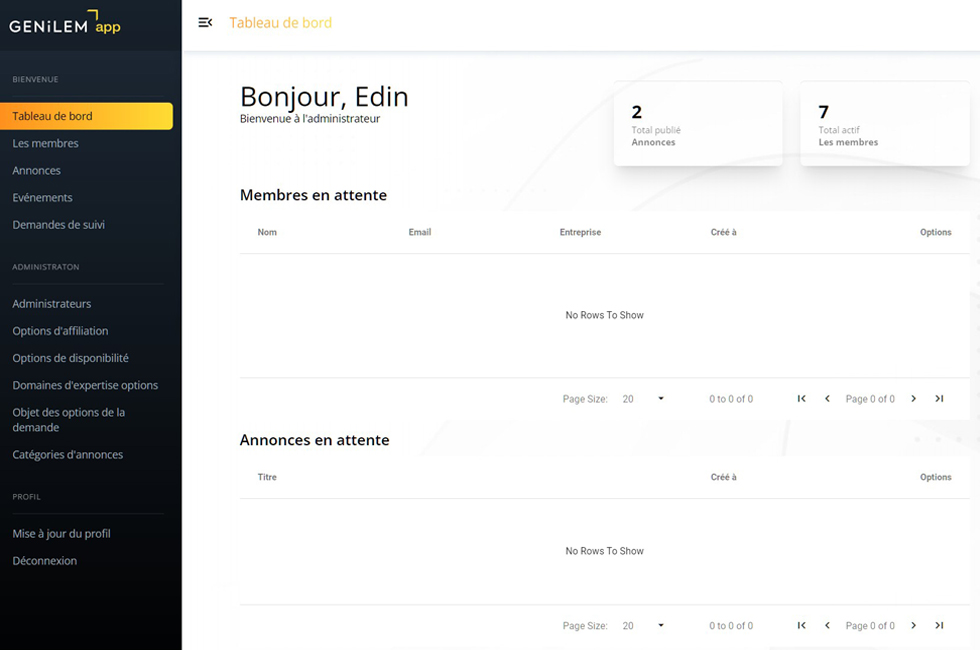980x650 pixels.
Task: Open Page Size dropdown for Membres en attente
Action: (x=643, y=399)
